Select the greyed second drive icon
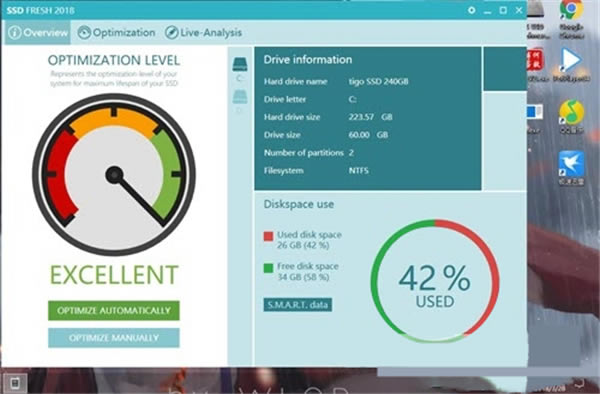The image size is (600, 394). tap(240, 96)
